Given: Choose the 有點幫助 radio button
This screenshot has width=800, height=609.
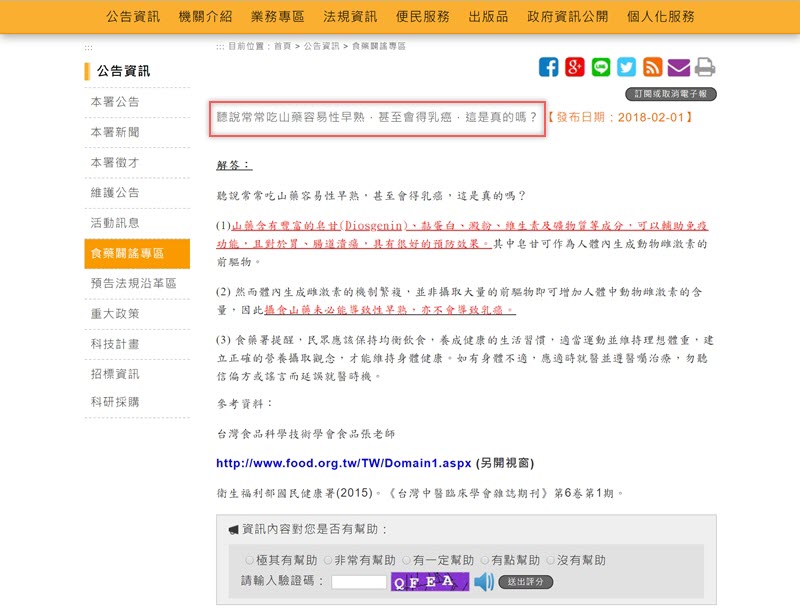Looking at the screenshot, I should click(x=485, y=561).
